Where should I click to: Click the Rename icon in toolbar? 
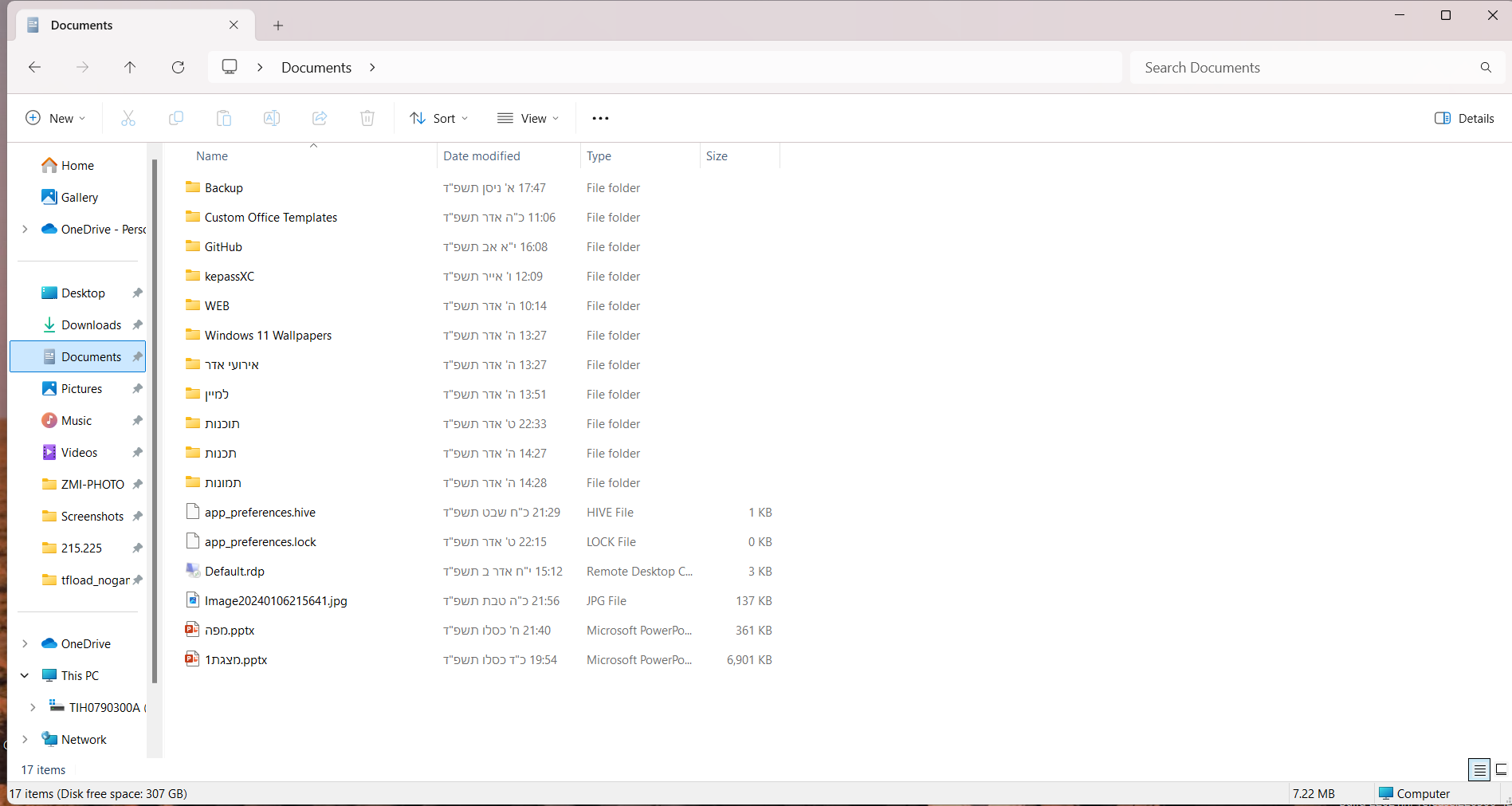pos(272,118)
